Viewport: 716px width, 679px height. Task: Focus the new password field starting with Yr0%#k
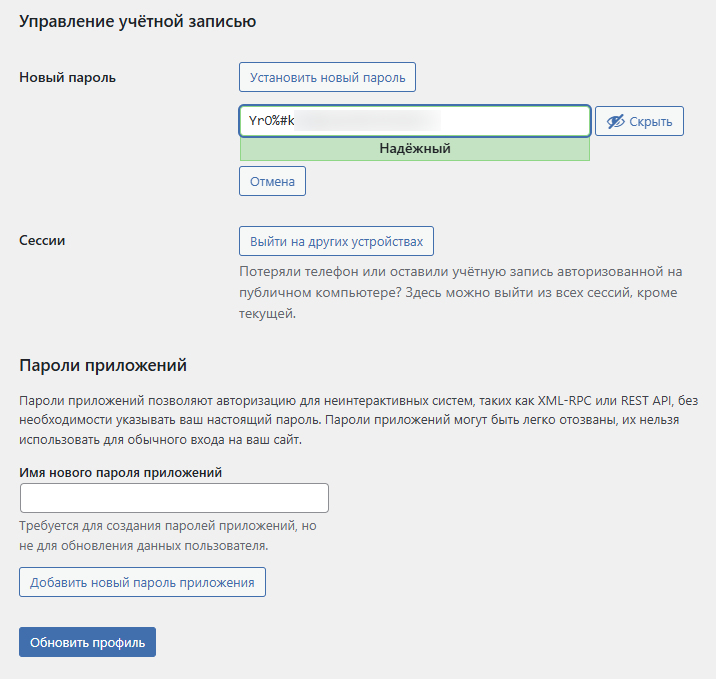(414, 121)
